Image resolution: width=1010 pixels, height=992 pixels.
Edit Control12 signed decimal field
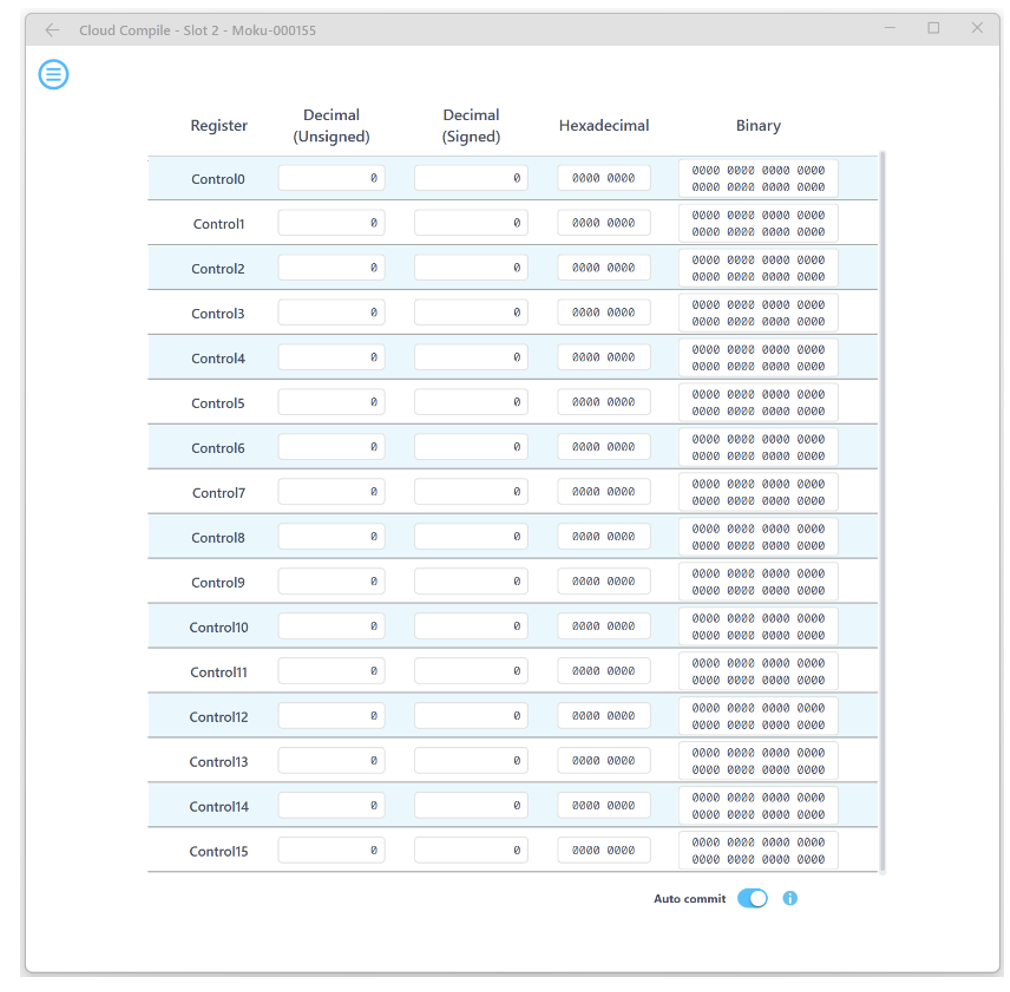pyautogui.click(x=471, y=716)
